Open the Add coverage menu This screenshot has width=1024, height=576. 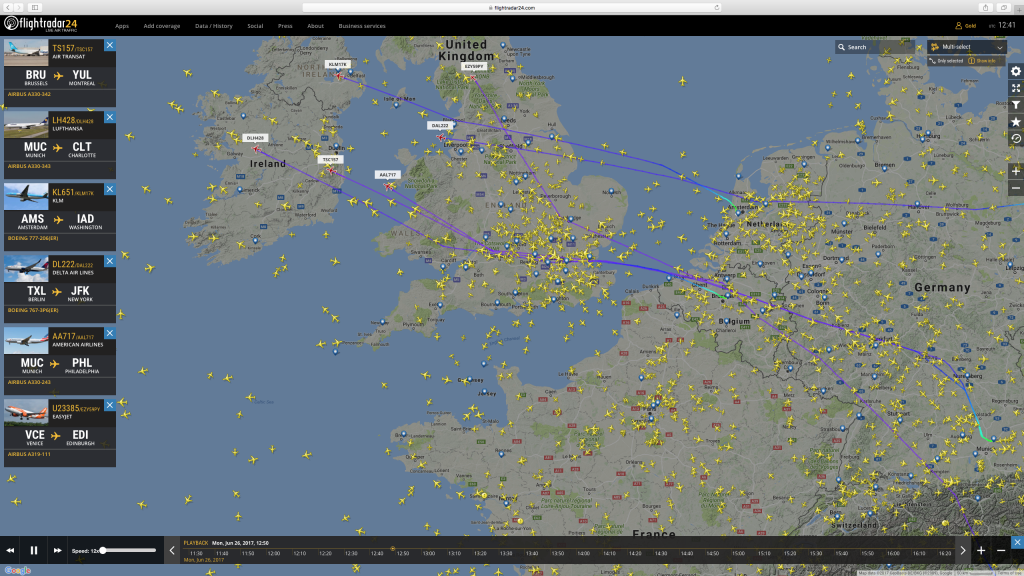click(x=161, y=26)
